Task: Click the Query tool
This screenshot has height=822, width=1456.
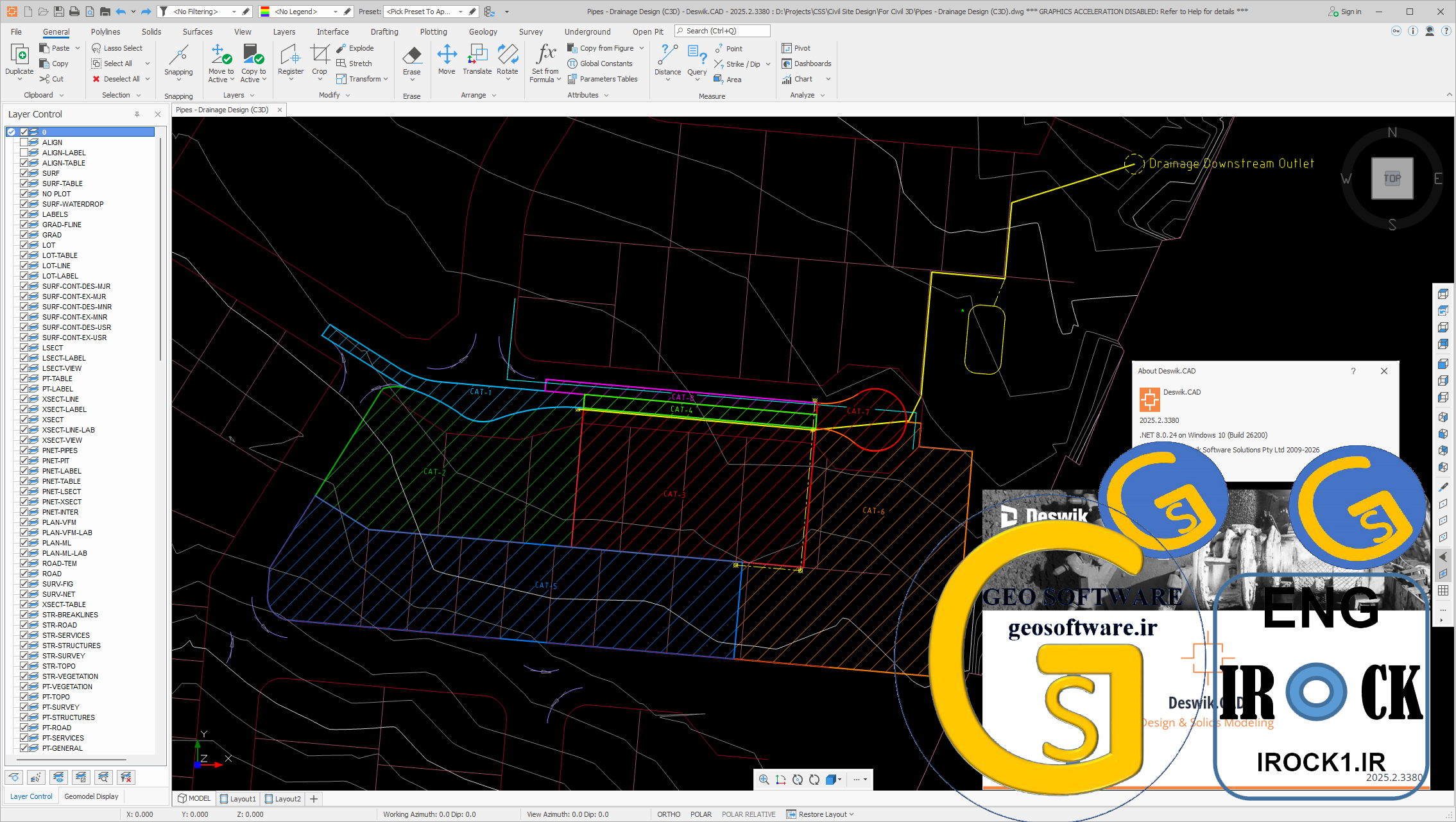Action: 697,59
